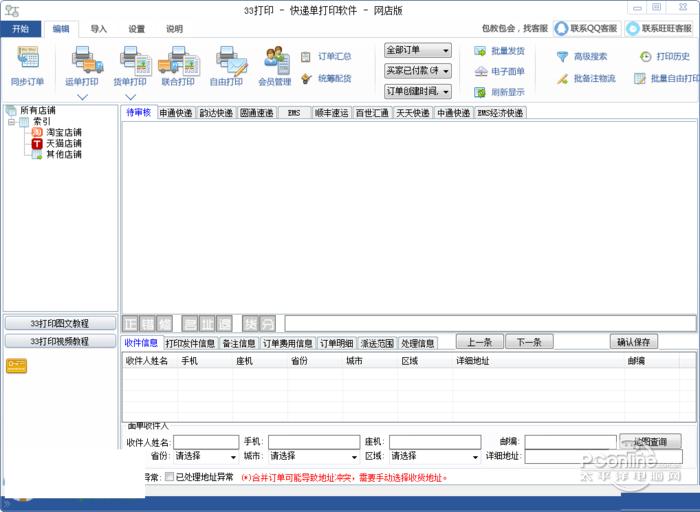Screen dimensions: 700x512
Task: Click the orange key icon in sidebar
Action: click(17, 365)
